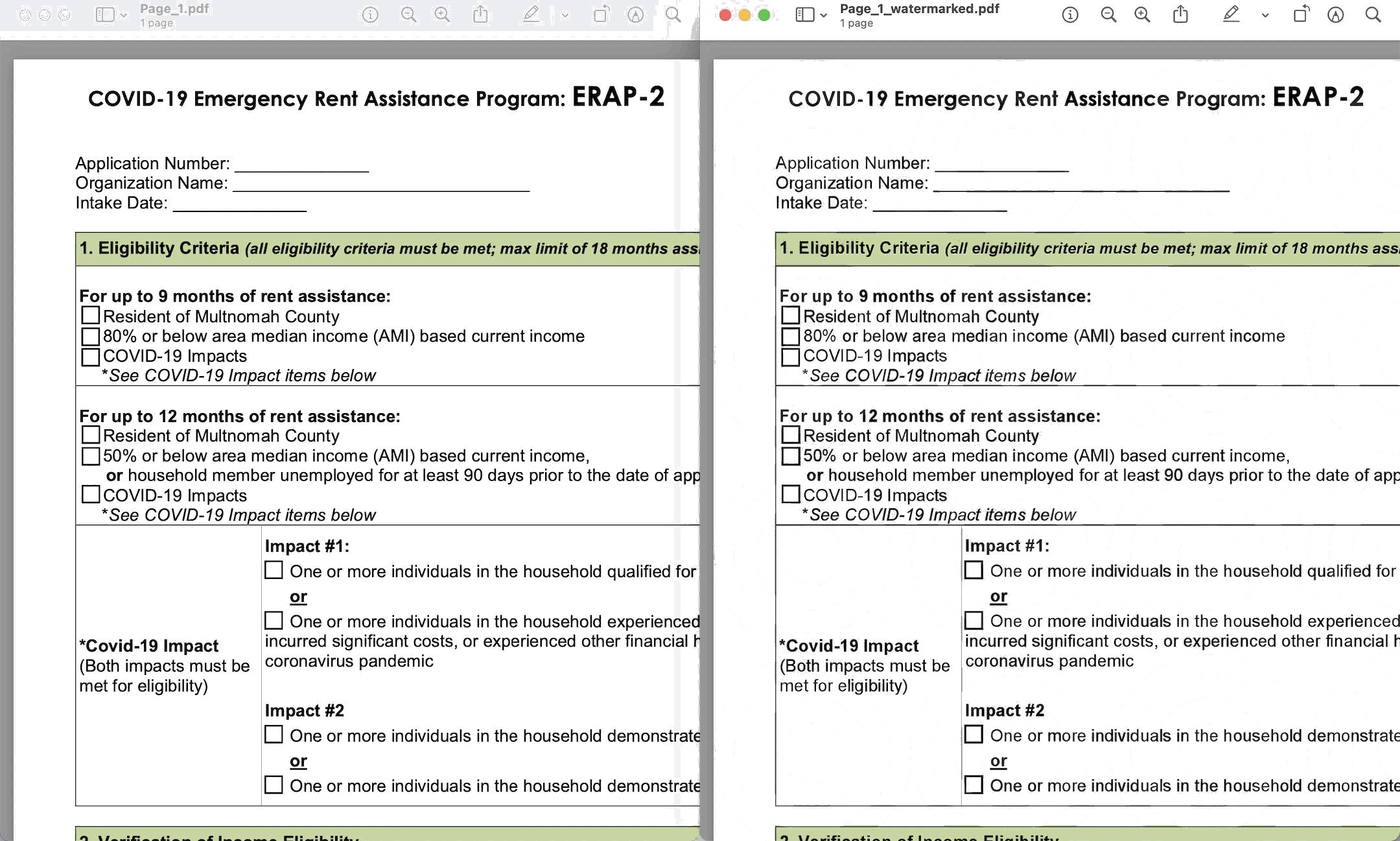Click the sidebar toggle icon on left PDF
Image resolution: width=1400 pixels, height=841 pixels.
105,14
